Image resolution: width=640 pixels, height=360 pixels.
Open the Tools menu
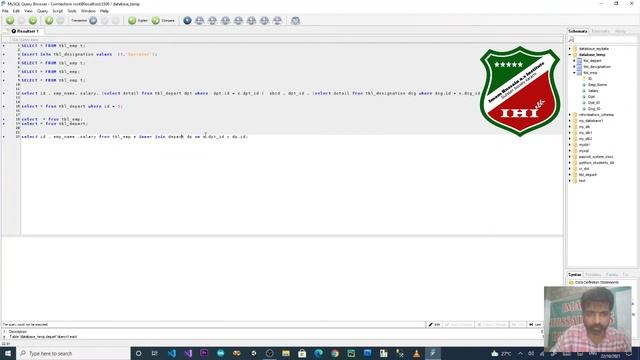click(72, 11)
